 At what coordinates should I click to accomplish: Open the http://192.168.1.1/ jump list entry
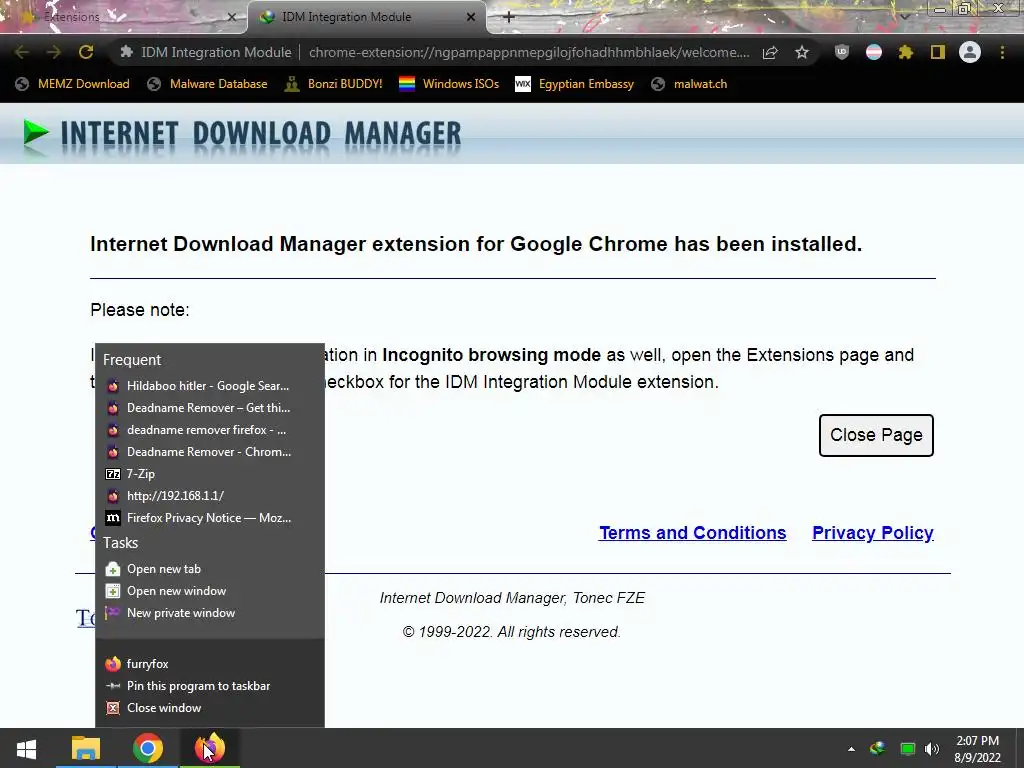(x=210, y=496)
